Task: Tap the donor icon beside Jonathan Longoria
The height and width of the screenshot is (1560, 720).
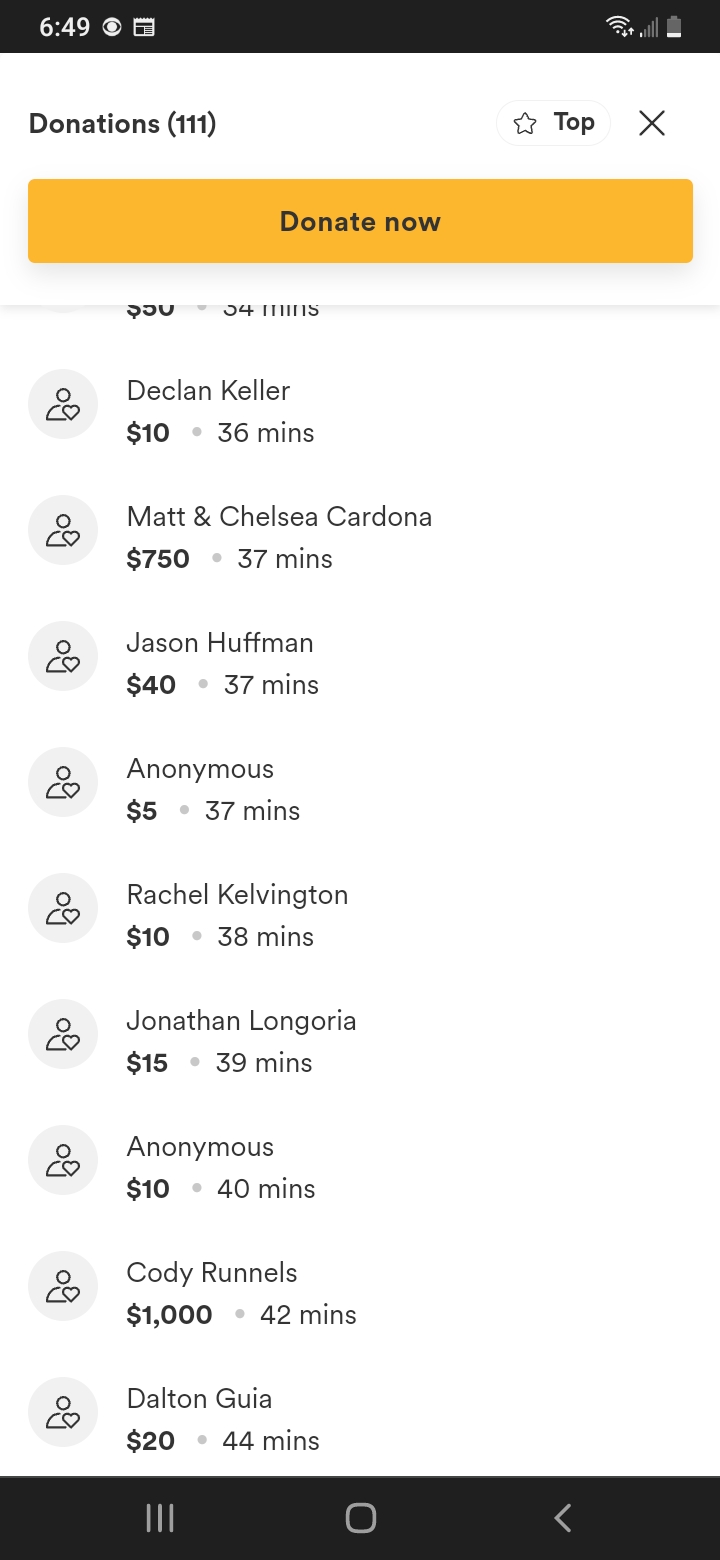Action: (63, 1034)
